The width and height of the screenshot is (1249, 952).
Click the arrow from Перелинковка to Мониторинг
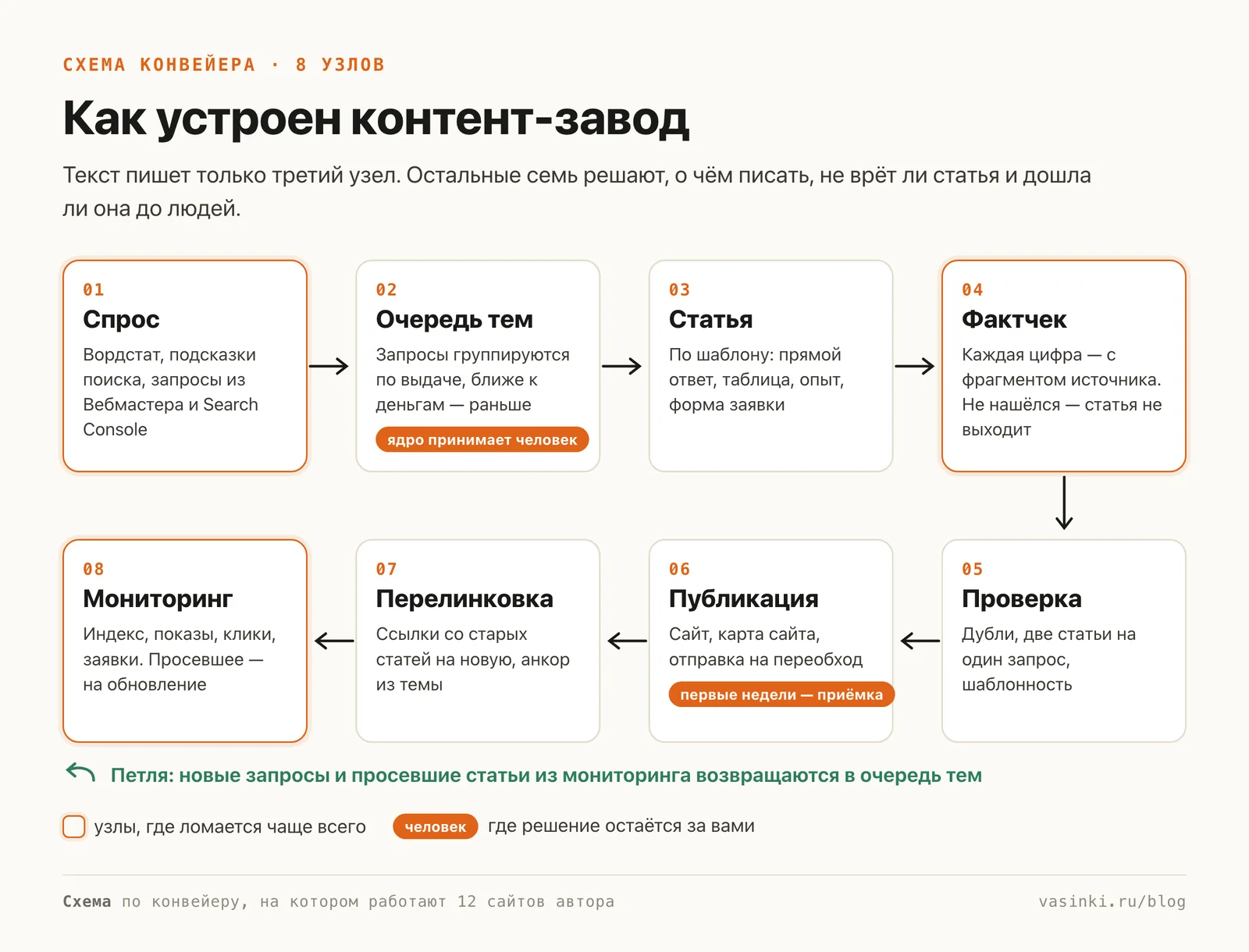tap(334, 641)
